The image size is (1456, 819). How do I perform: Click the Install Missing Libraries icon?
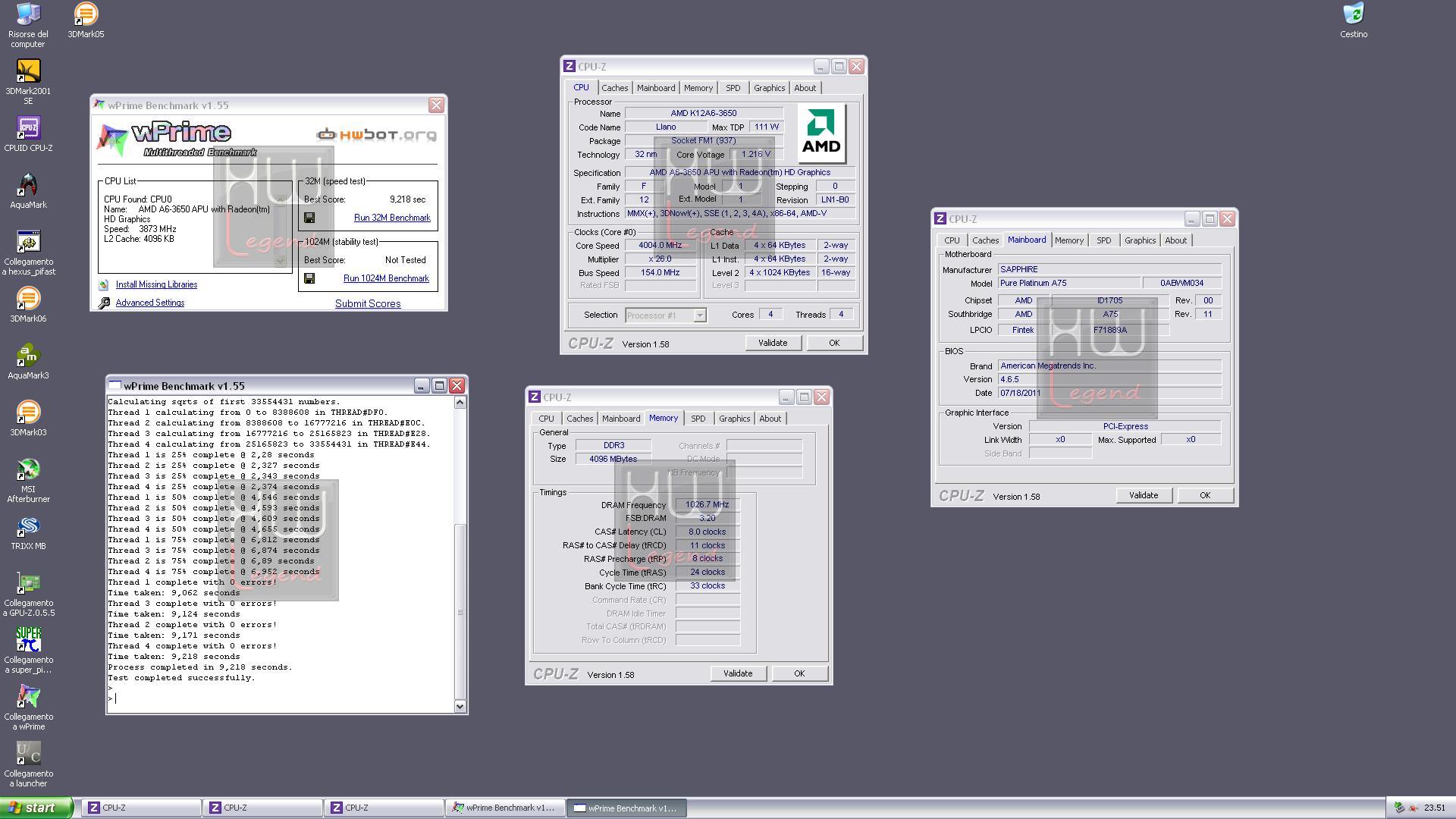pos(104,284)
